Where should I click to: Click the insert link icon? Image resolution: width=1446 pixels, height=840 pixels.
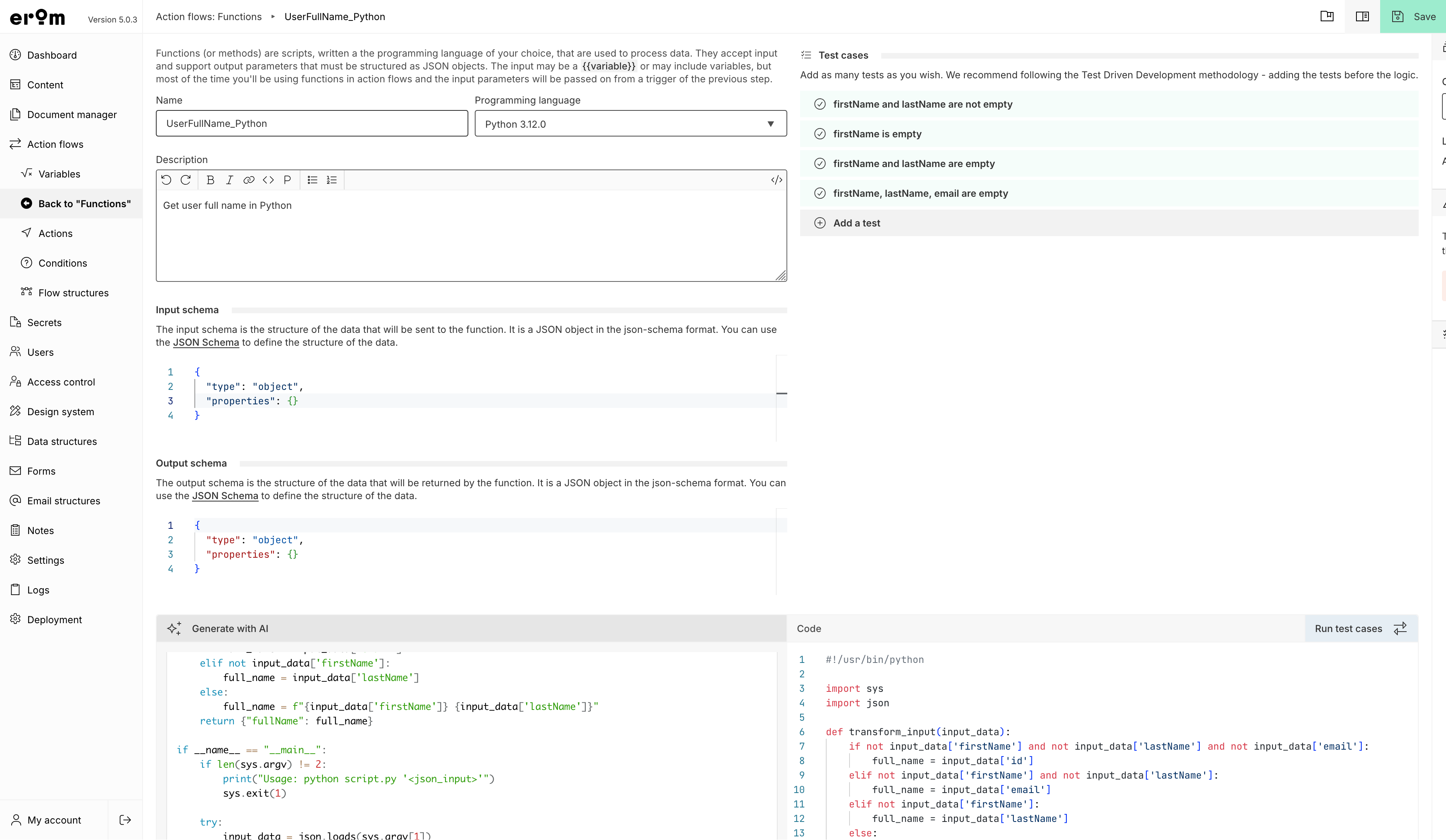click(249, 180)
